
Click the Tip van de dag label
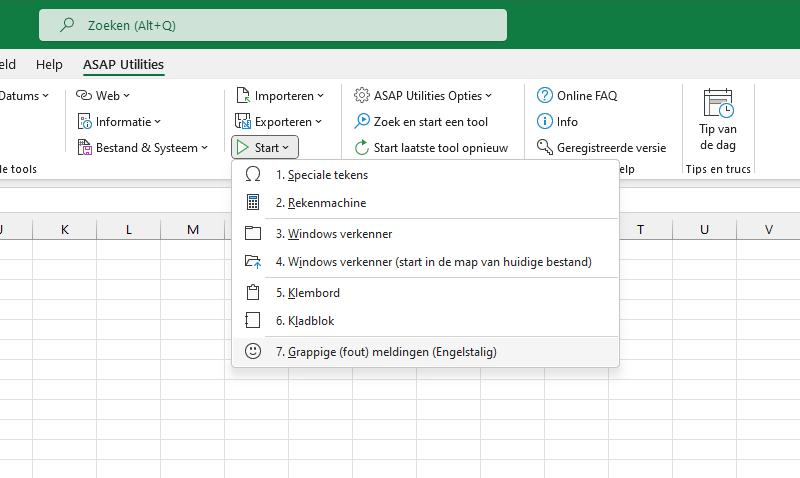718,137
